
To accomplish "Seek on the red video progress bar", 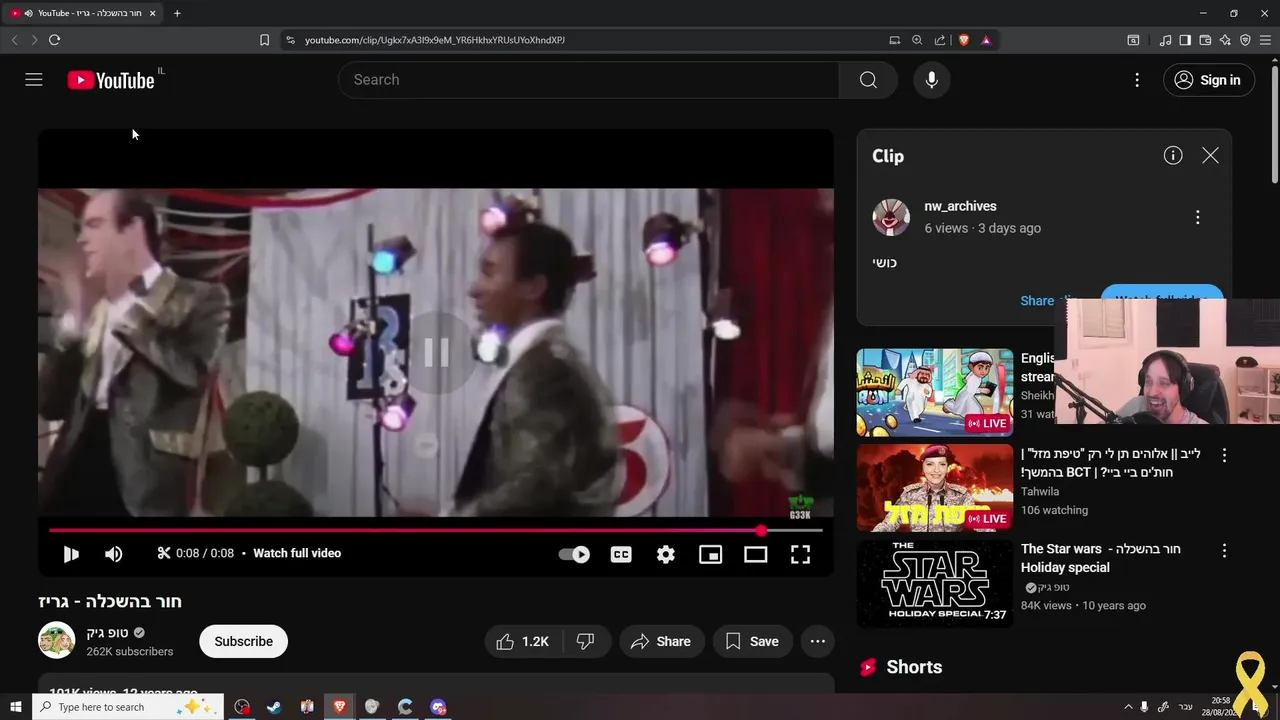I will pos(436,530).
